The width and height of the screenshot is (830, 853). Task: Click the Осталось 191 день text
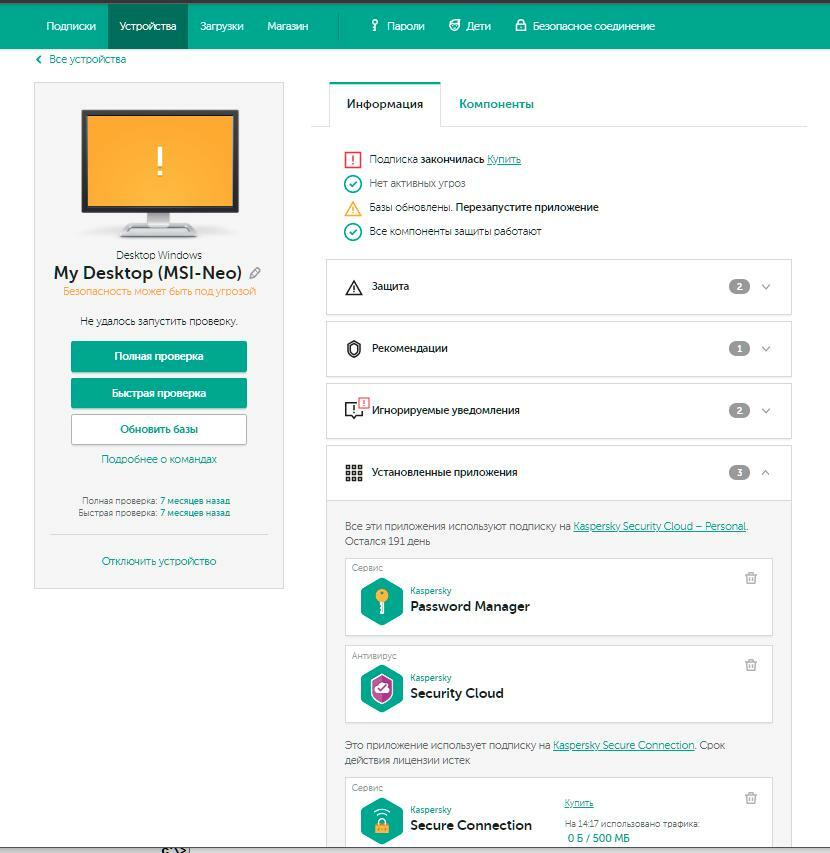tap(387, 541)
